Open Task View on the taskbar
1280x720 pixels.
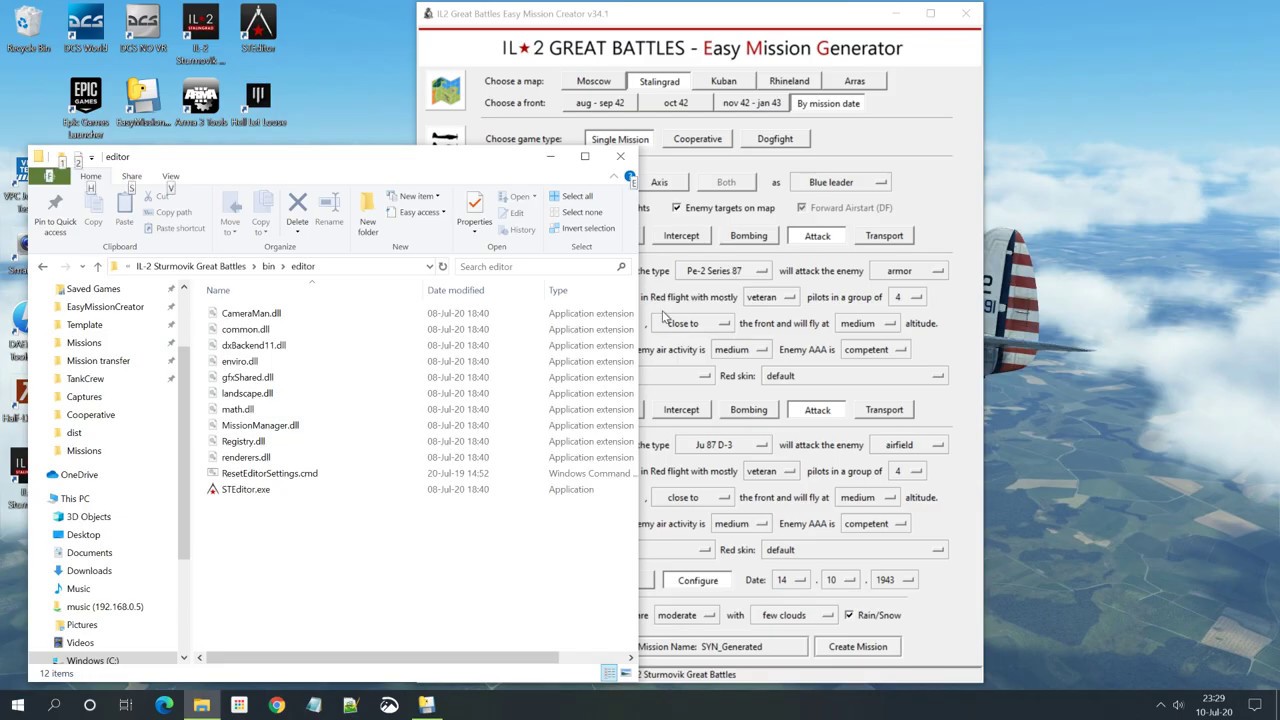pos(126,705)
